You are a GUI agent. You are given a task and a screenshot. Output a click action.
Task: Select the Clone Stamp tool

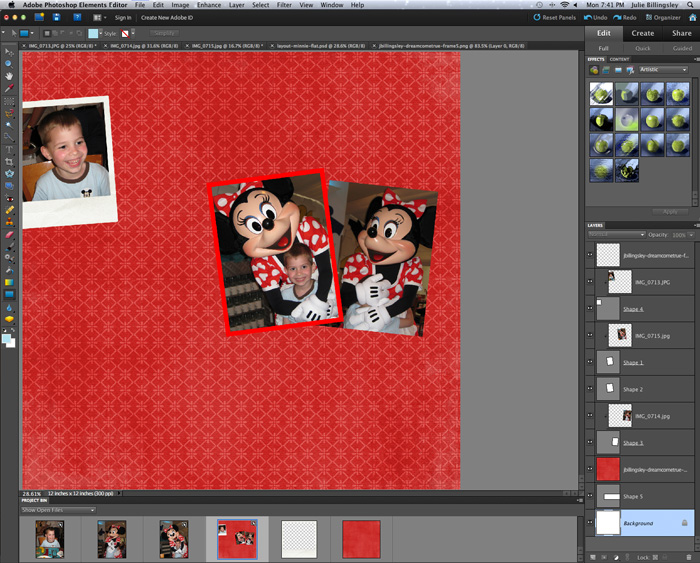pyautogui.click(x=9, y=222)
